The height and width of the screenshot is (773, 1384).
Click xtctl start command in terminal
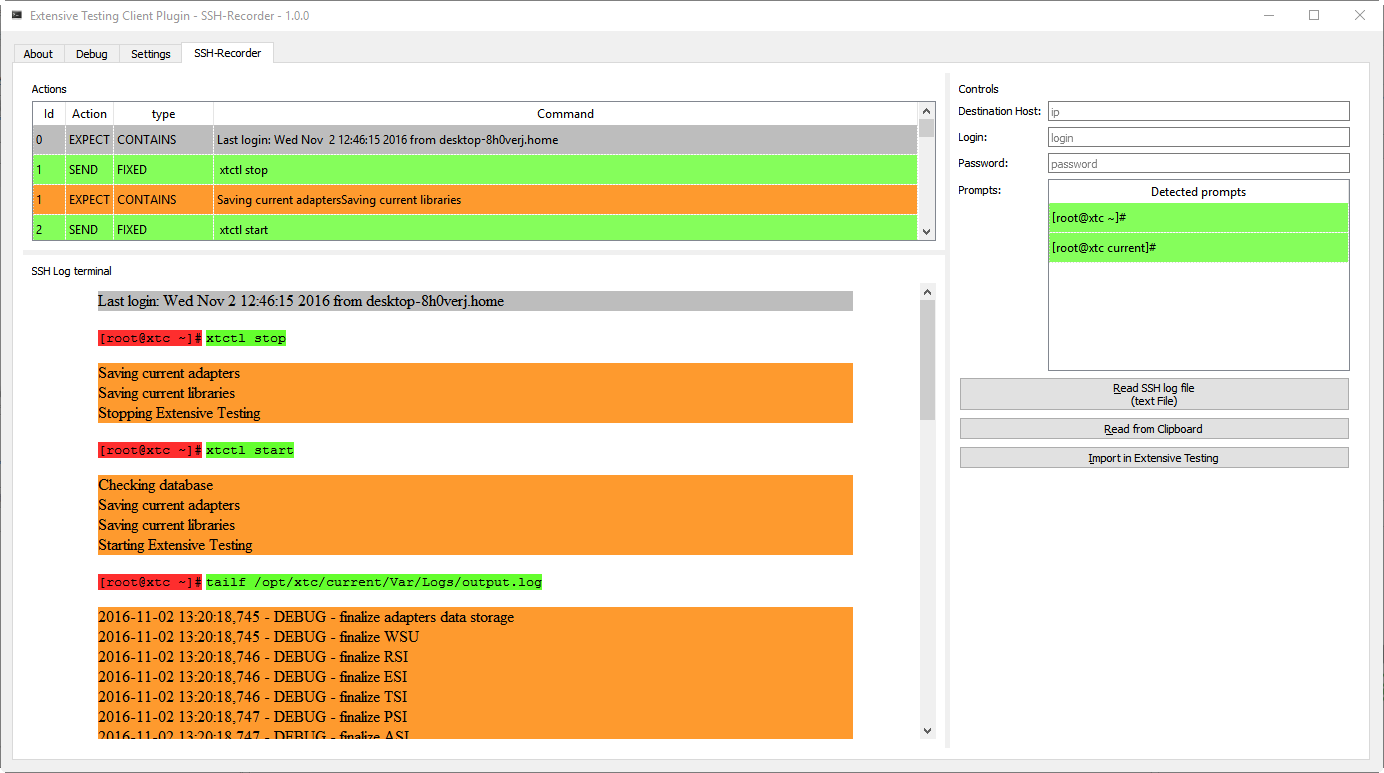pos(250,450)
